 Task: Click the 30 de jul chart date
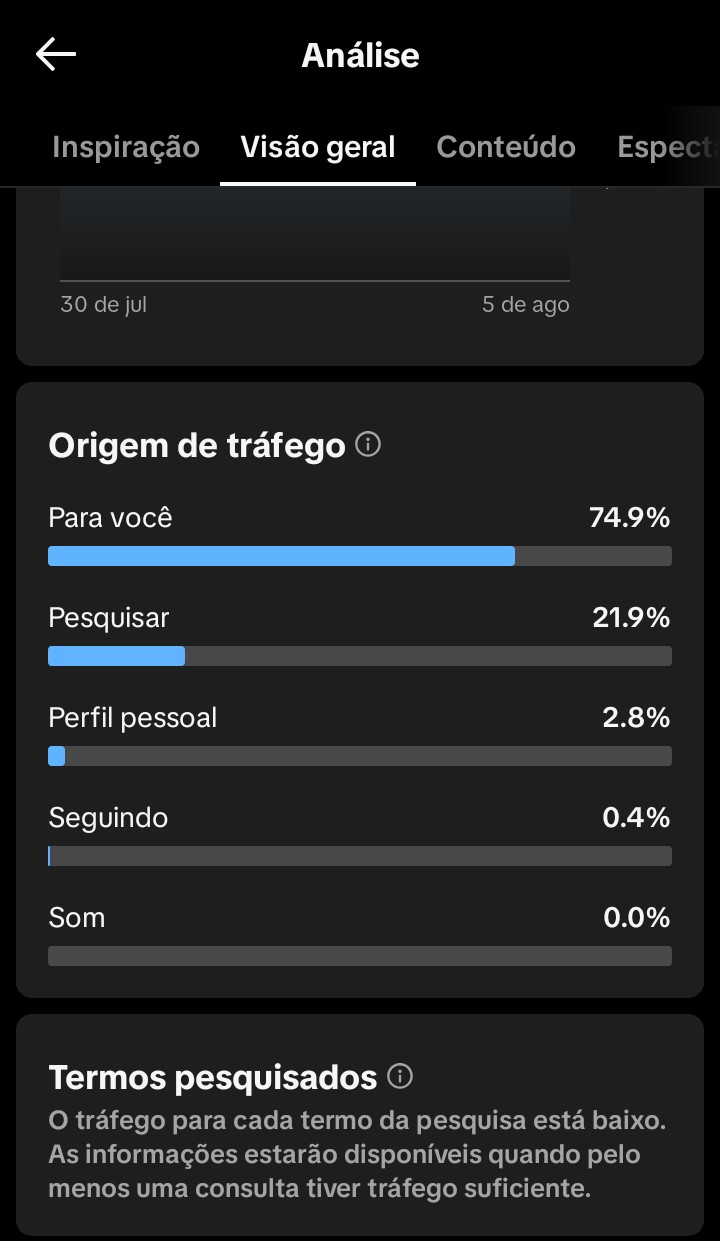point(103,304)
